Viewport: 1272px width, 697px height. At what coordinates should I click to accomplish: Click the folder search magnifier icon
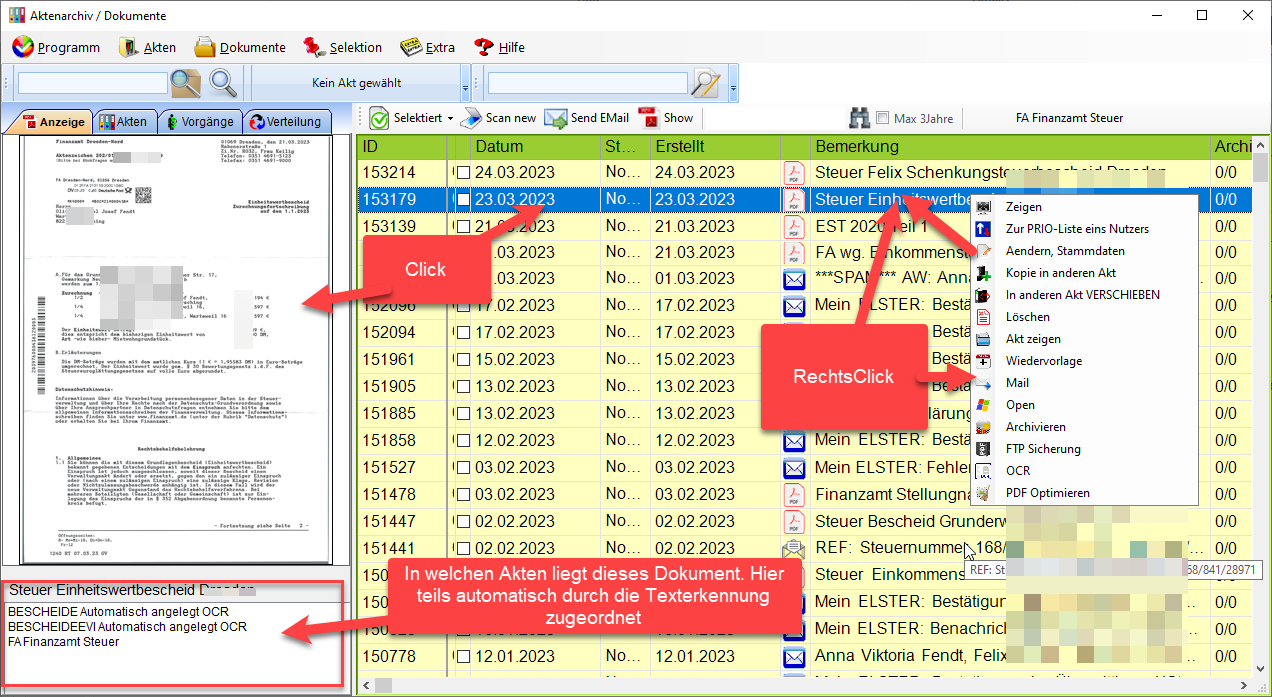[x=186, y=83]
